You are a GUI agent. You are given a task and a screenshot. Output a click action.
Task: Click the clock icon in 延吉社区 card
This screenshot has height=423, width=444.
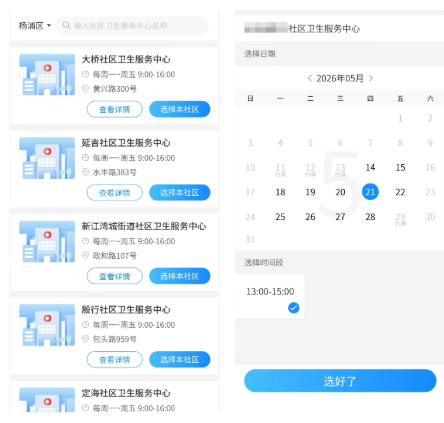[86, 158]
